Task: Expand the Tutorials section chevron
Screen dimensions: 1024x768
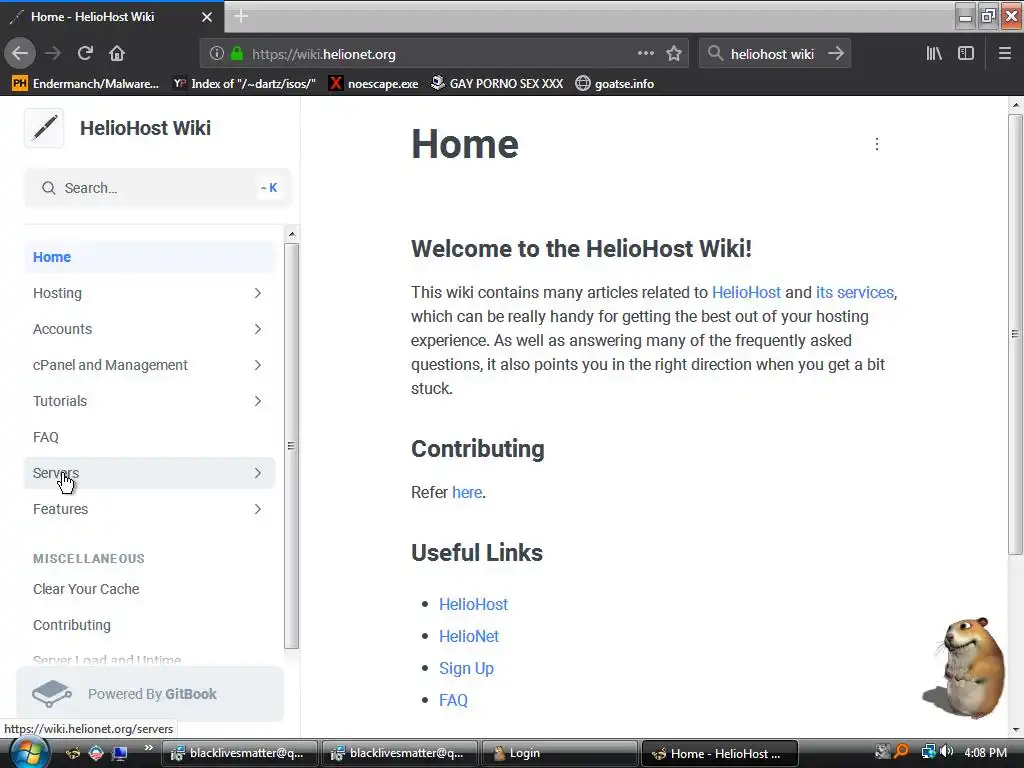Action: point(258,401)
